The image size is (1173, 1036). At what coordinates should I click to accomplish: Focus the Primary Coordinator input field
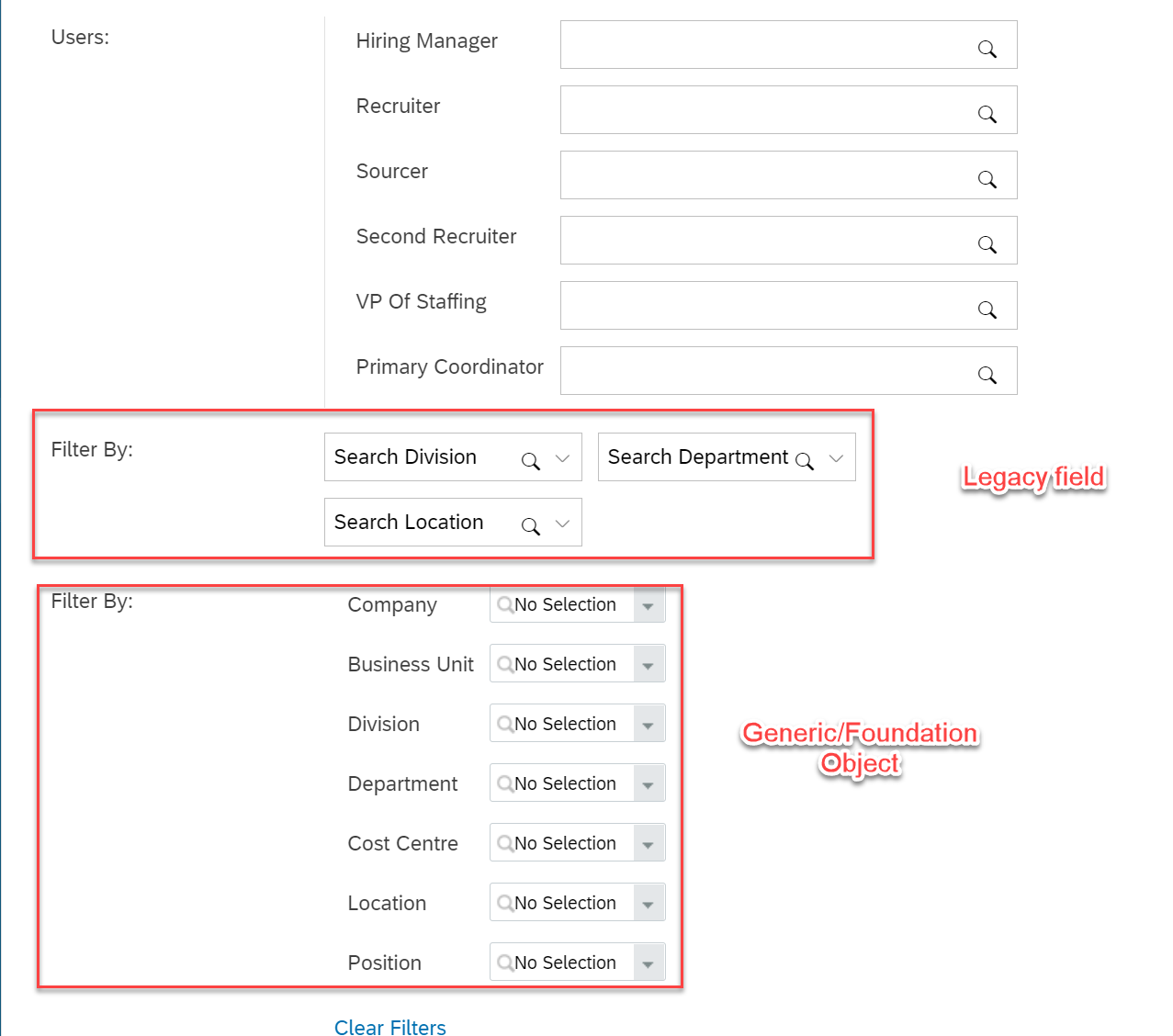pos(788,371)
